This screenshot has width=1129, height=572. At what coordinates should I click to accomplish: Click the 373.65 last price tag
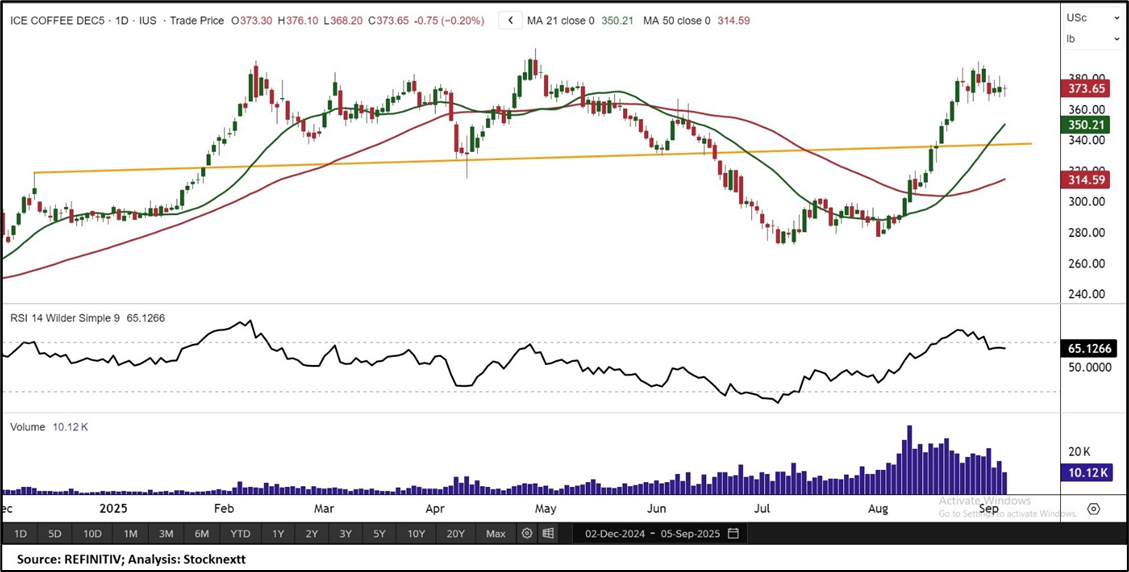point(1085,89)
